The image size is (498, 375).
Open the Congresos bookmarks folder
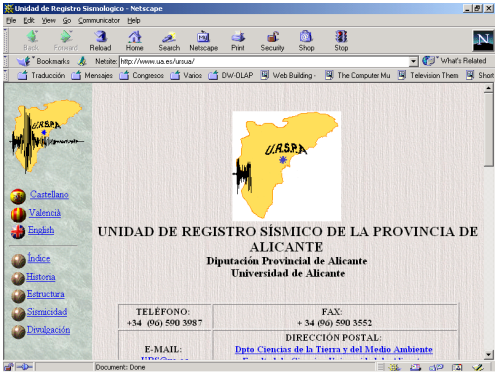pyautogui.click(x=142, y=75)
